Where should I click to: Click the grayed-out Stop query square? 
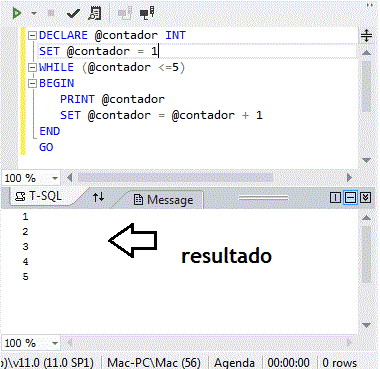pos(51,13)
